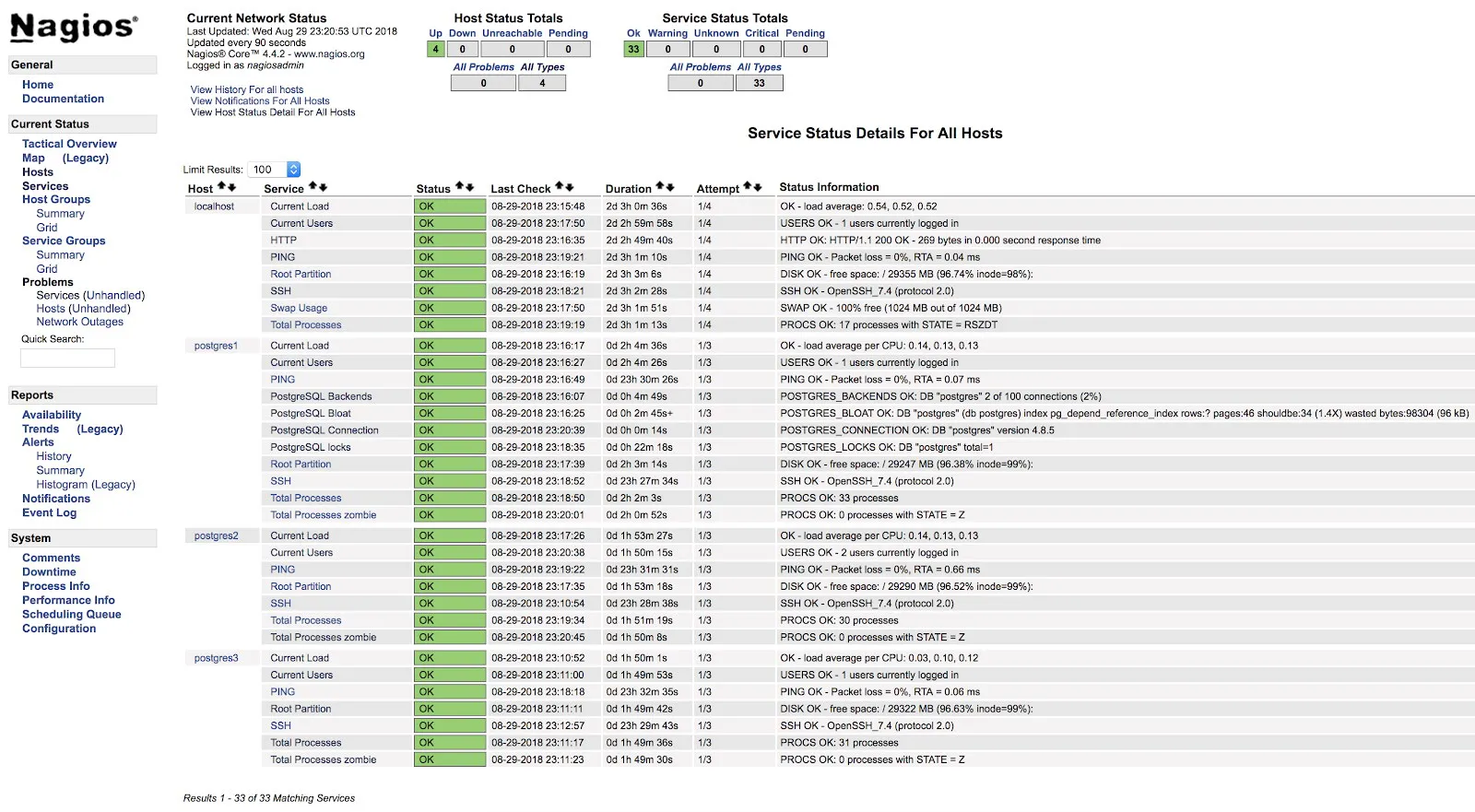Open Scheduling Queue under System
Image resolution: width=1475 pixels, height=812 pixels.
[71, 615]
